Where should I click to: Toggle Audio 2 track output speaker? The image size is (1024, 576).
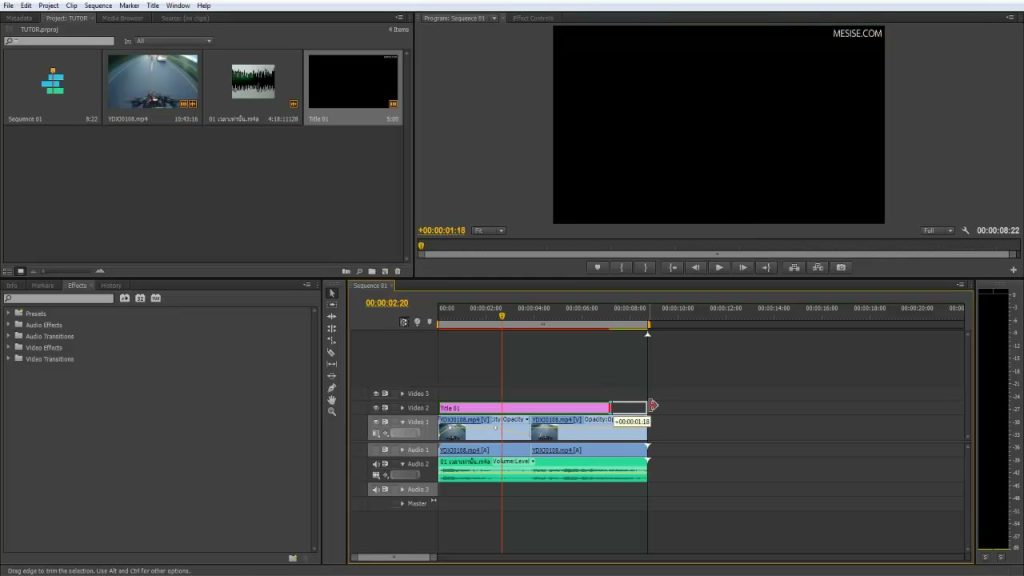tap(376, 464)
